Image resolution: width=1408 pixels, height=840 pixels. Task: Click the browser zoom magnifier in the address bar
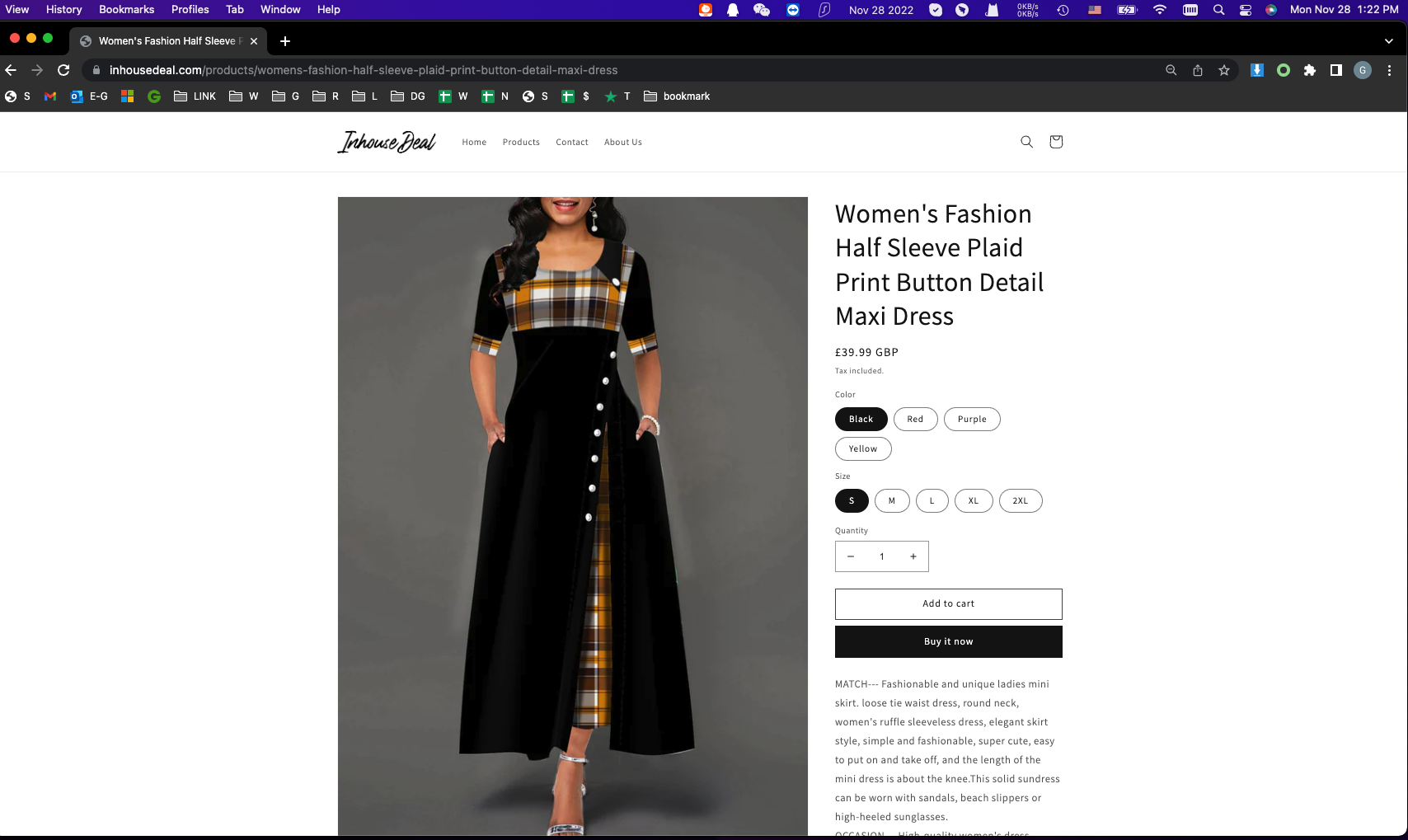click(1171, 70)
